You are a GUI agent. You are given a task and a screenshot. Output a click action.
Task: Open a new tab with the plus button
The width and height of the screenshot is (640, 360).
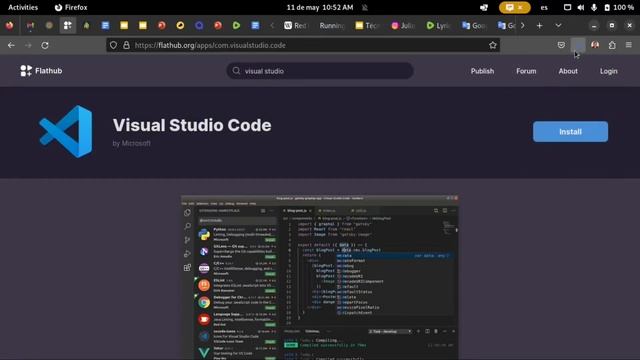coord(539,25)
